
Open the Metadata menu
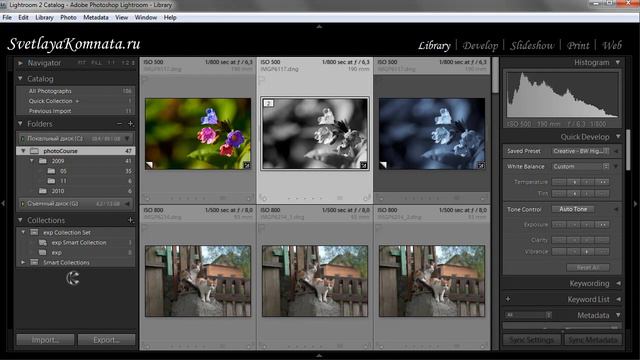(x=96, y=18)
